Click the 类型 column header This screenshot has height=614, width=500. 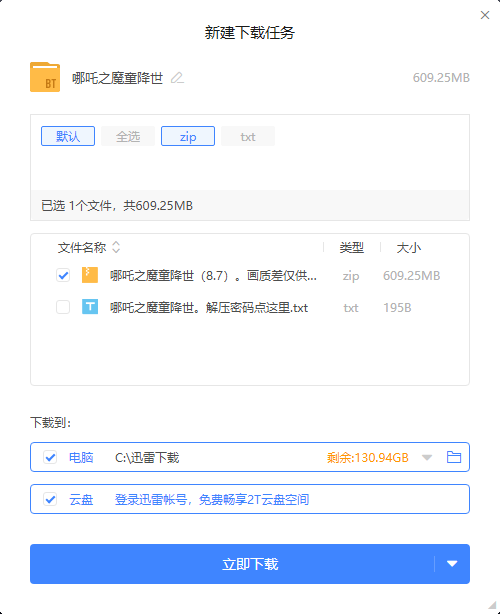click(x=352, y=247)
